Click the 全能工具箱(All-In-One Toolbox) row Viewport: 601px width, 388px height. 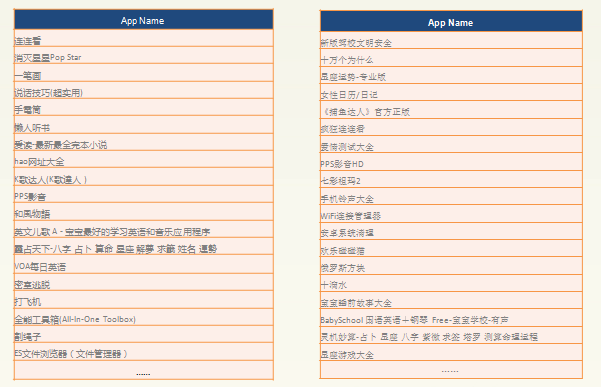[143, 317]
